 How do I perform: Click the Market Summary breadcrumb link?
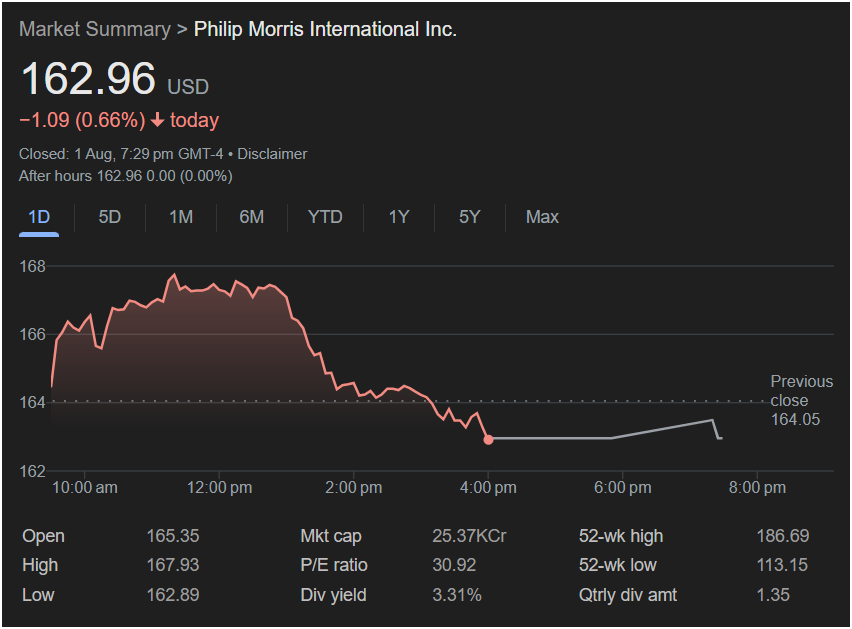click(x=94, y=29)
